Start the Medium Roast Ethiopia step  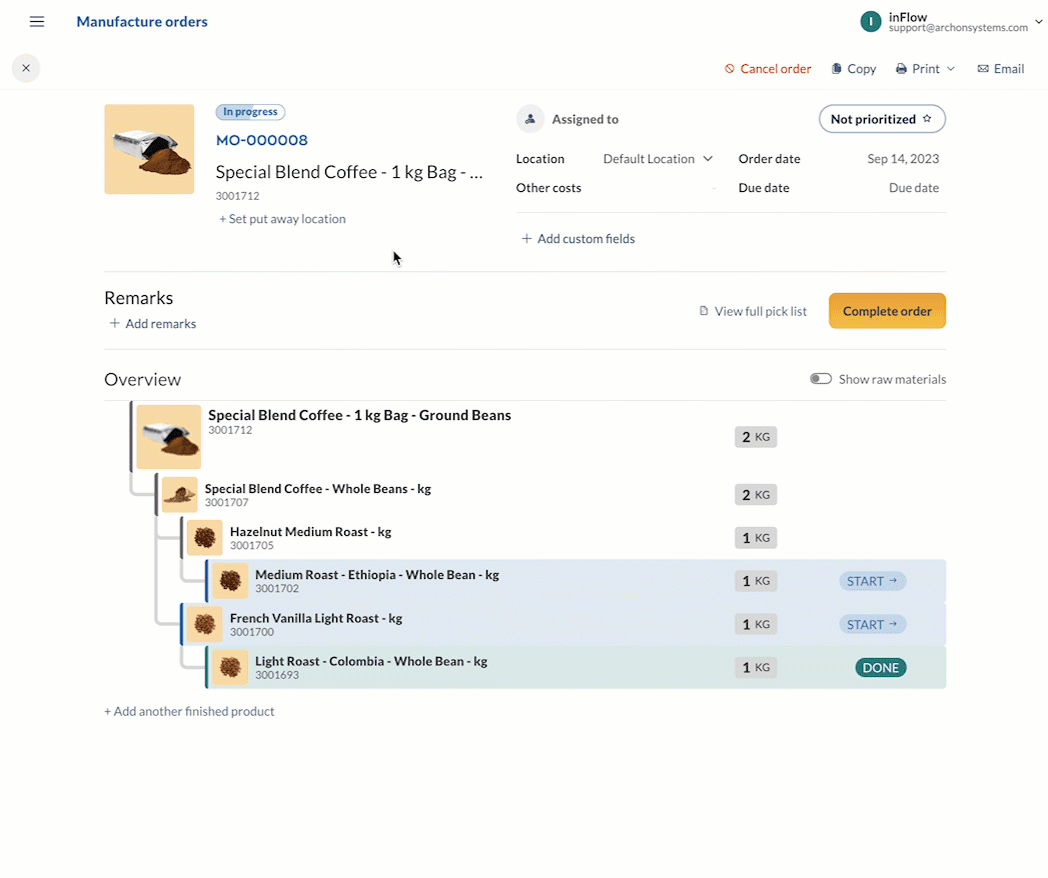pos(872,581)
